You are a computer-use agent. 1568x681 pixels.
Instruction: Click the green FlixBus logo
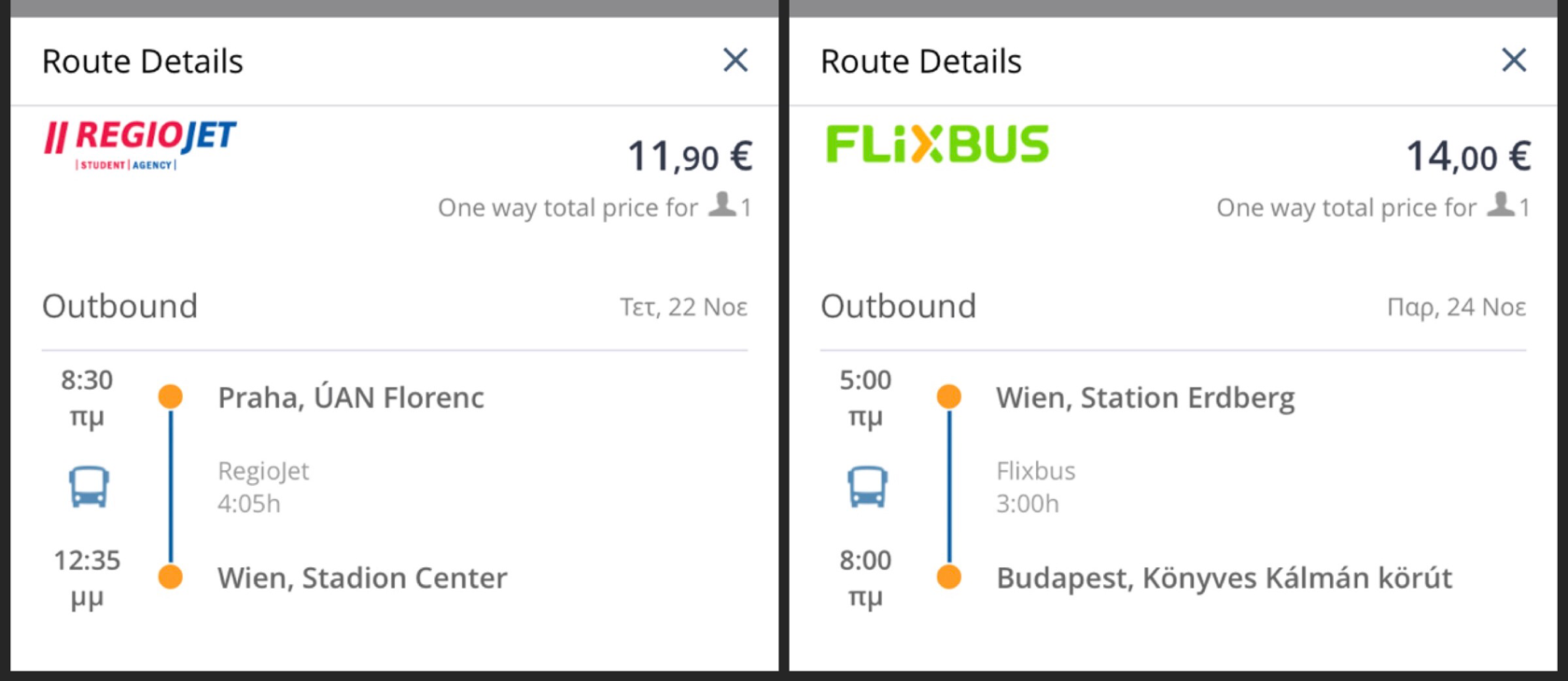point(937,145)
